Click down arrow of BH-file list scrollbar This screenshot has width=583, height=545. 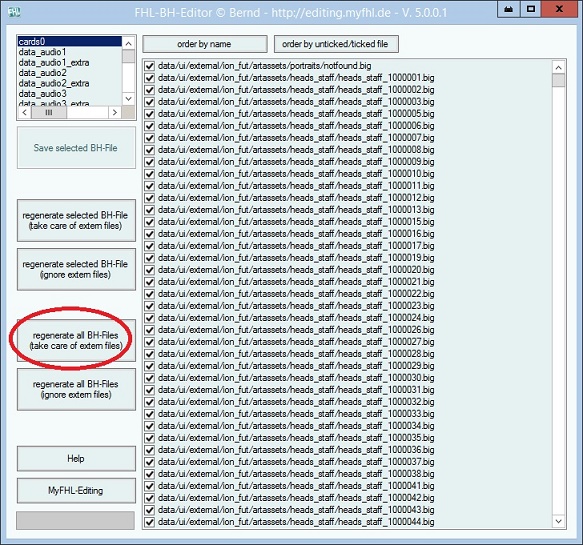tap(128, 99)
